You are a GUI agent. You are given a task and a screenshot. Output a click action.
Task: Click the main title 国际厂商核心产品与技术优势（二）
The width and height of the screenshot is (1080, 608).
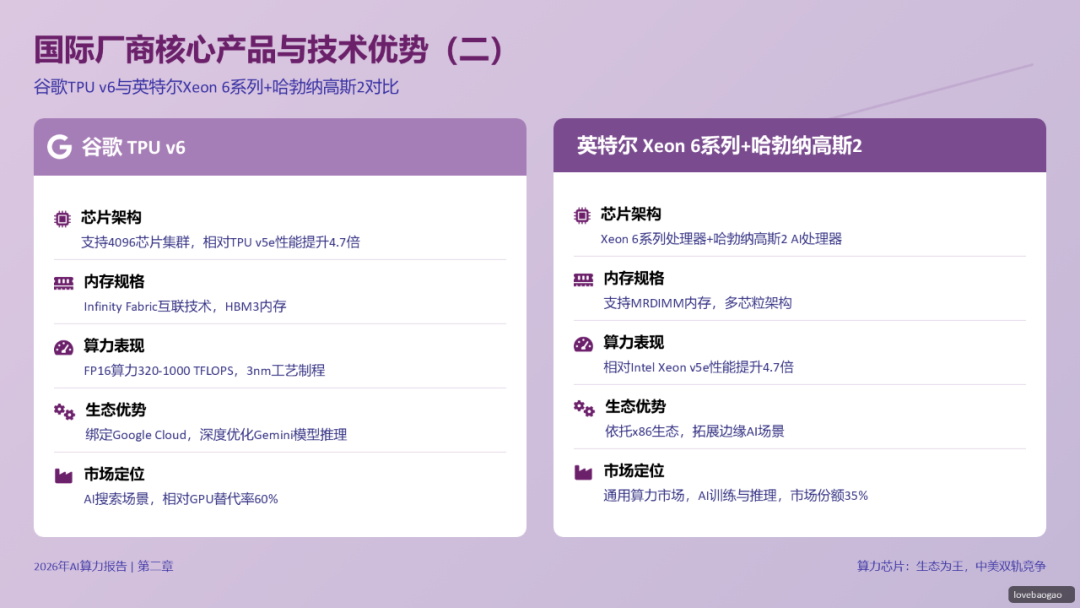coord(270,49)
